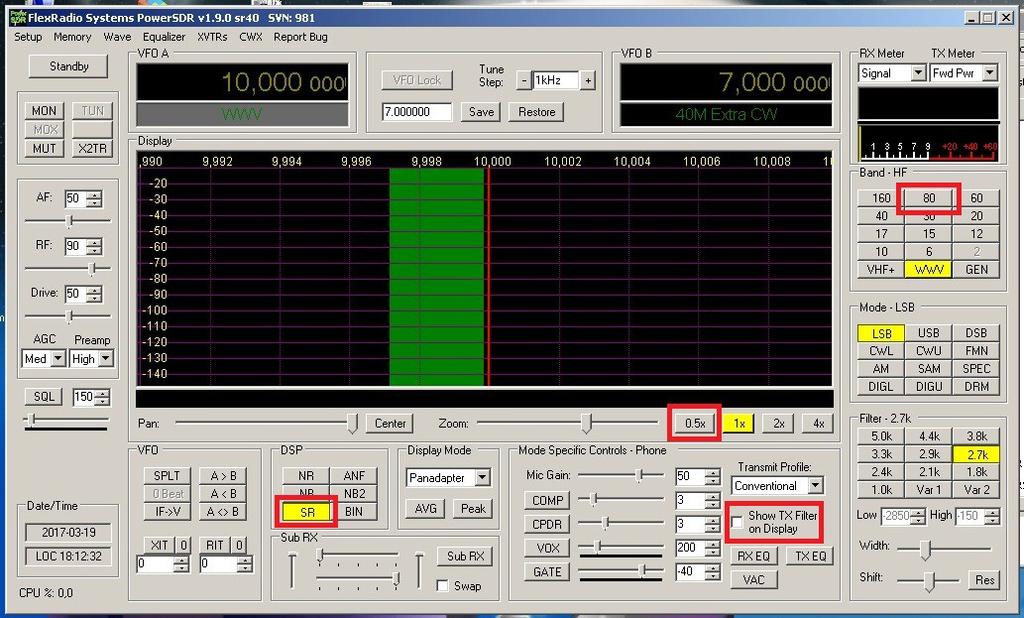Choose Report Bug from the menu bar

coord(300,37)
